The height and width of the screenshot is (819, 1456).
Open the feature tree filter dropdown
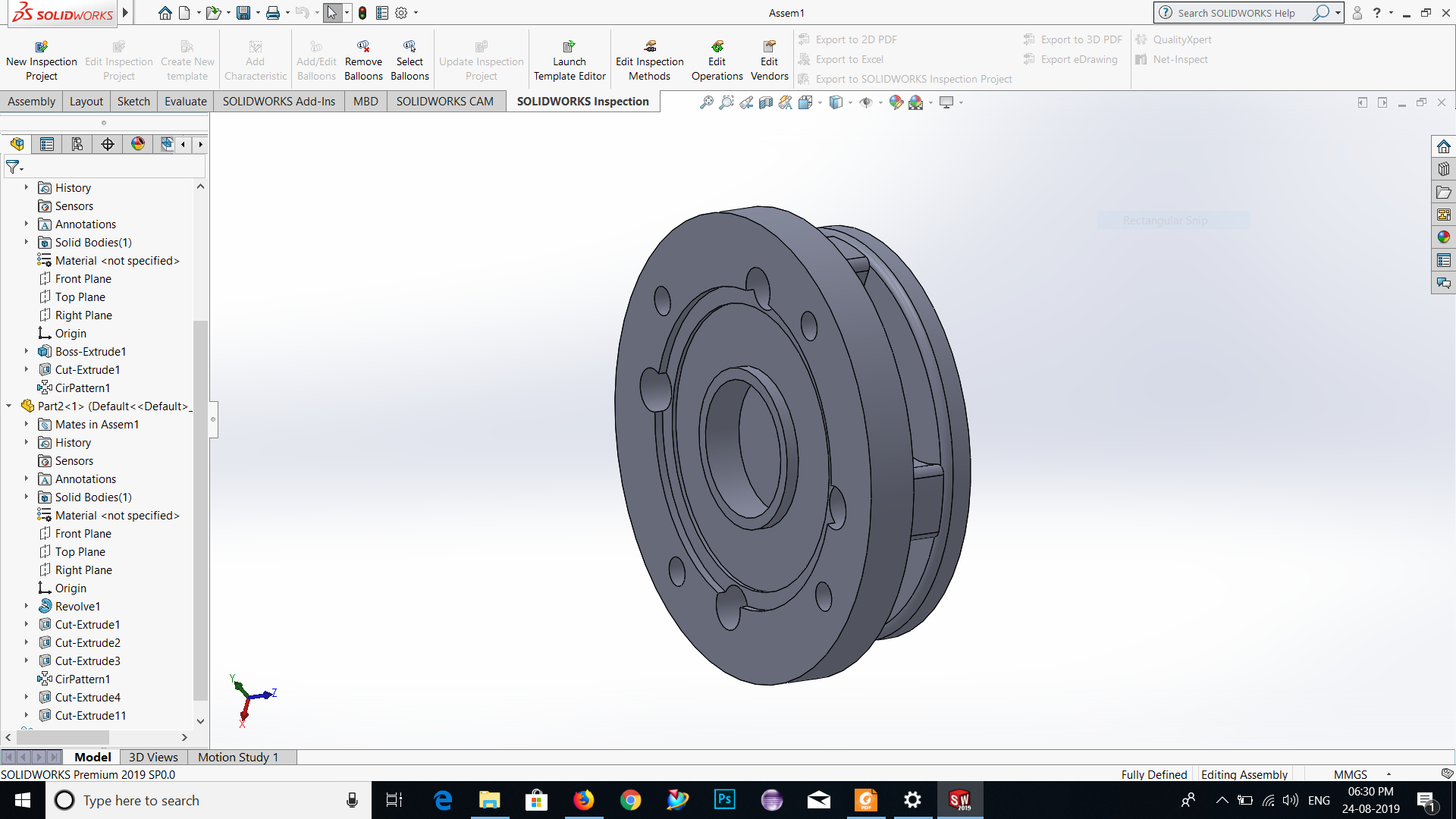coord(14,167)
